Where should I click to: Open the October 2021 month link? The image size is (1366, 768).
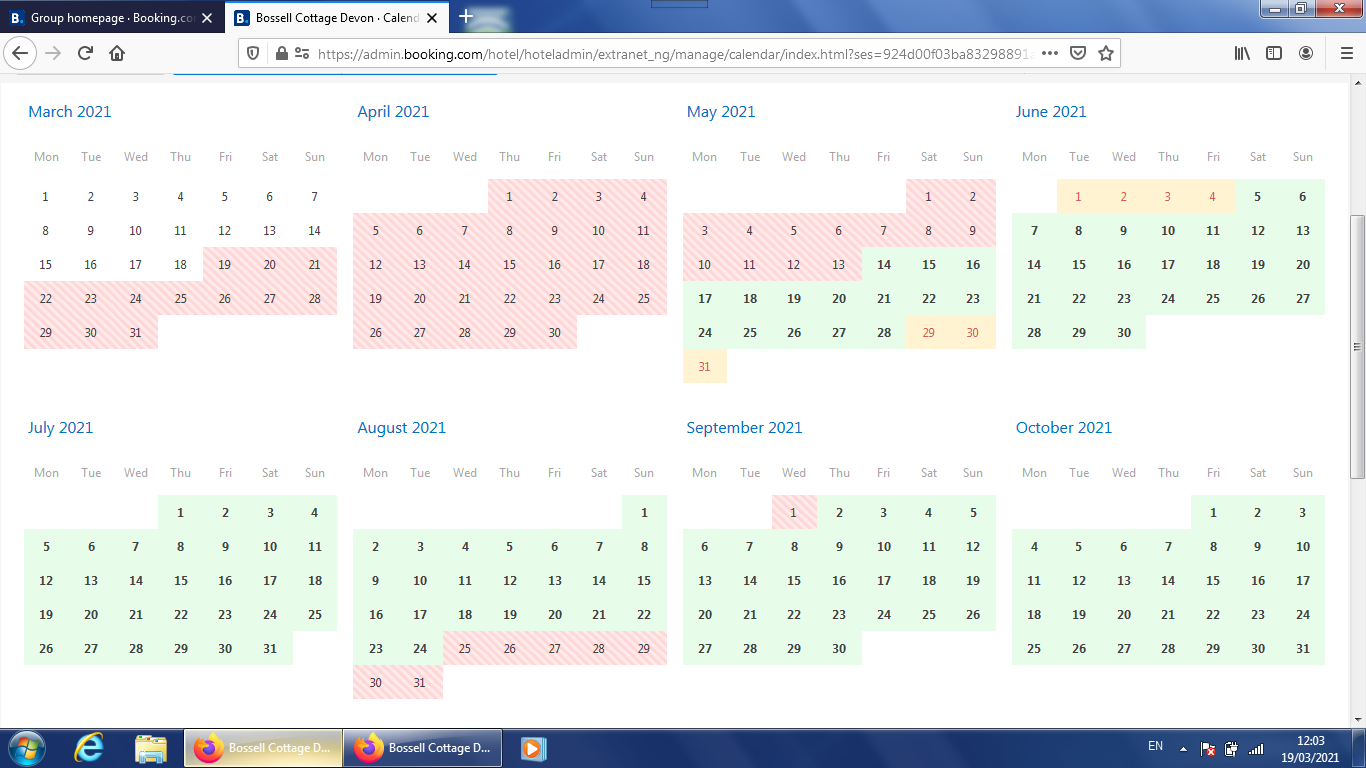(1063, 428)
